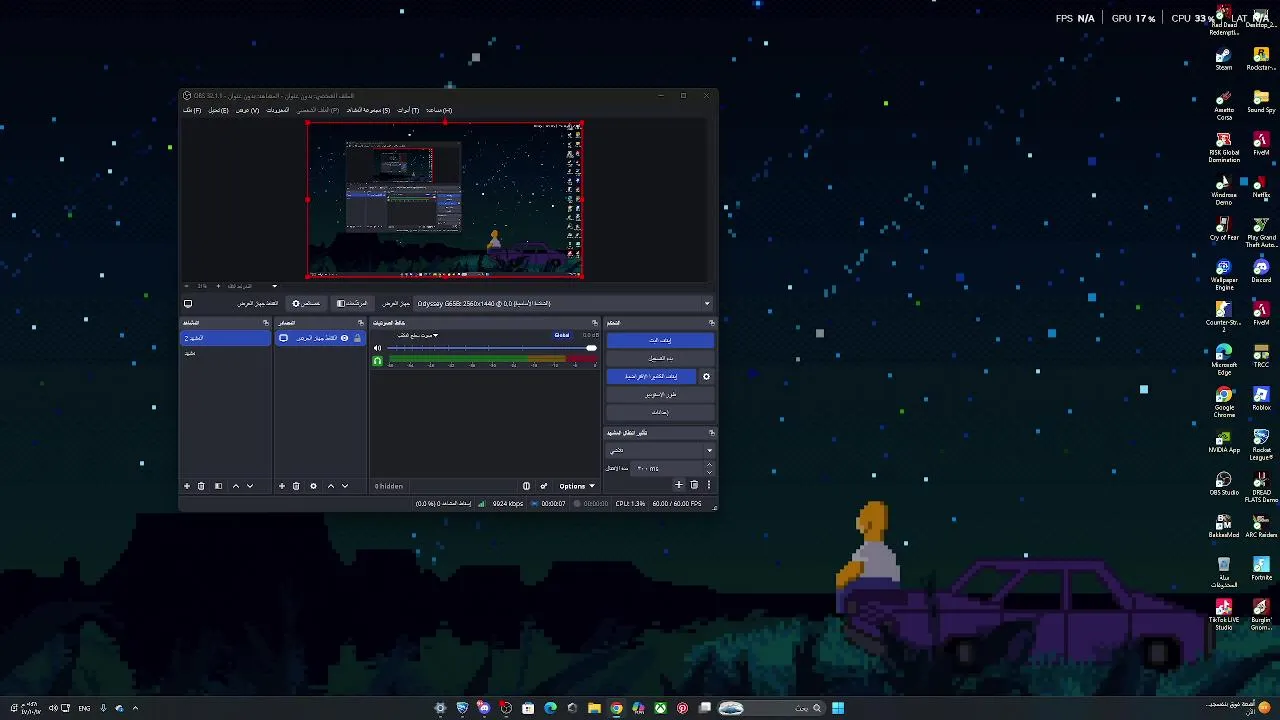Remove the selected source with trash icon

pos(296,486)
